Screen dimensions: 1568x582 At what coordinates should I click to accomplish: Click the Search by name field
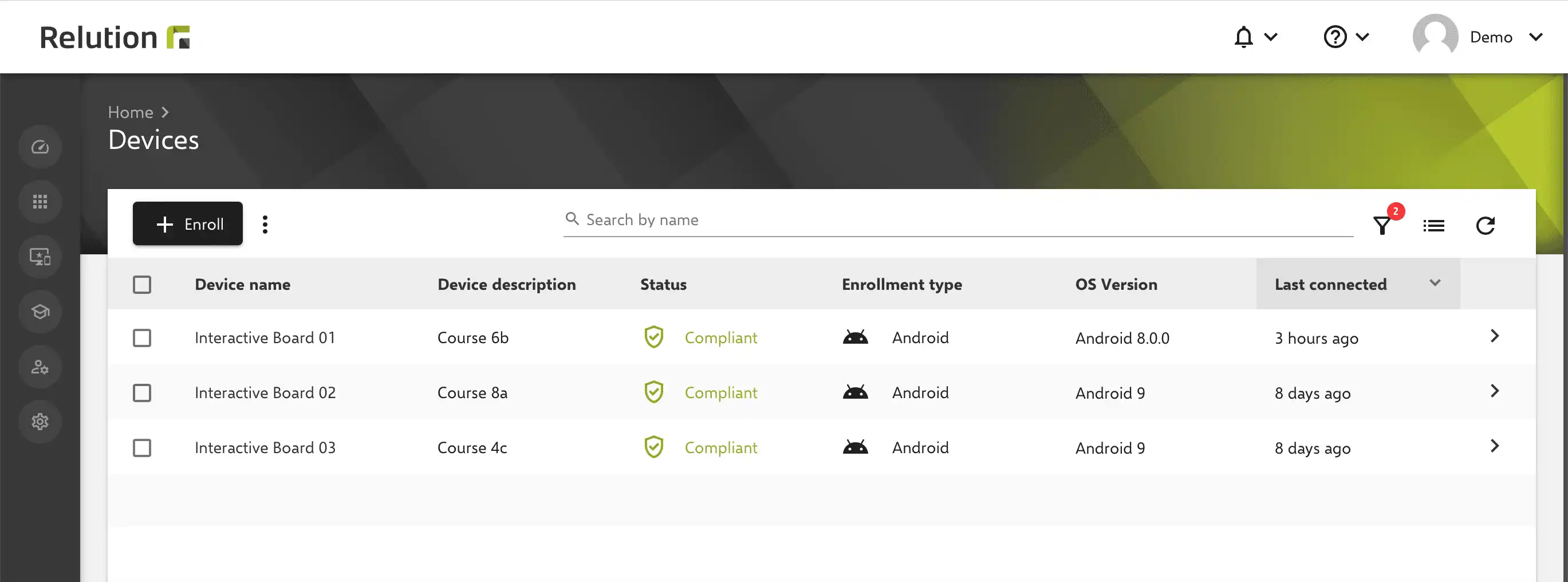[958, 220]
